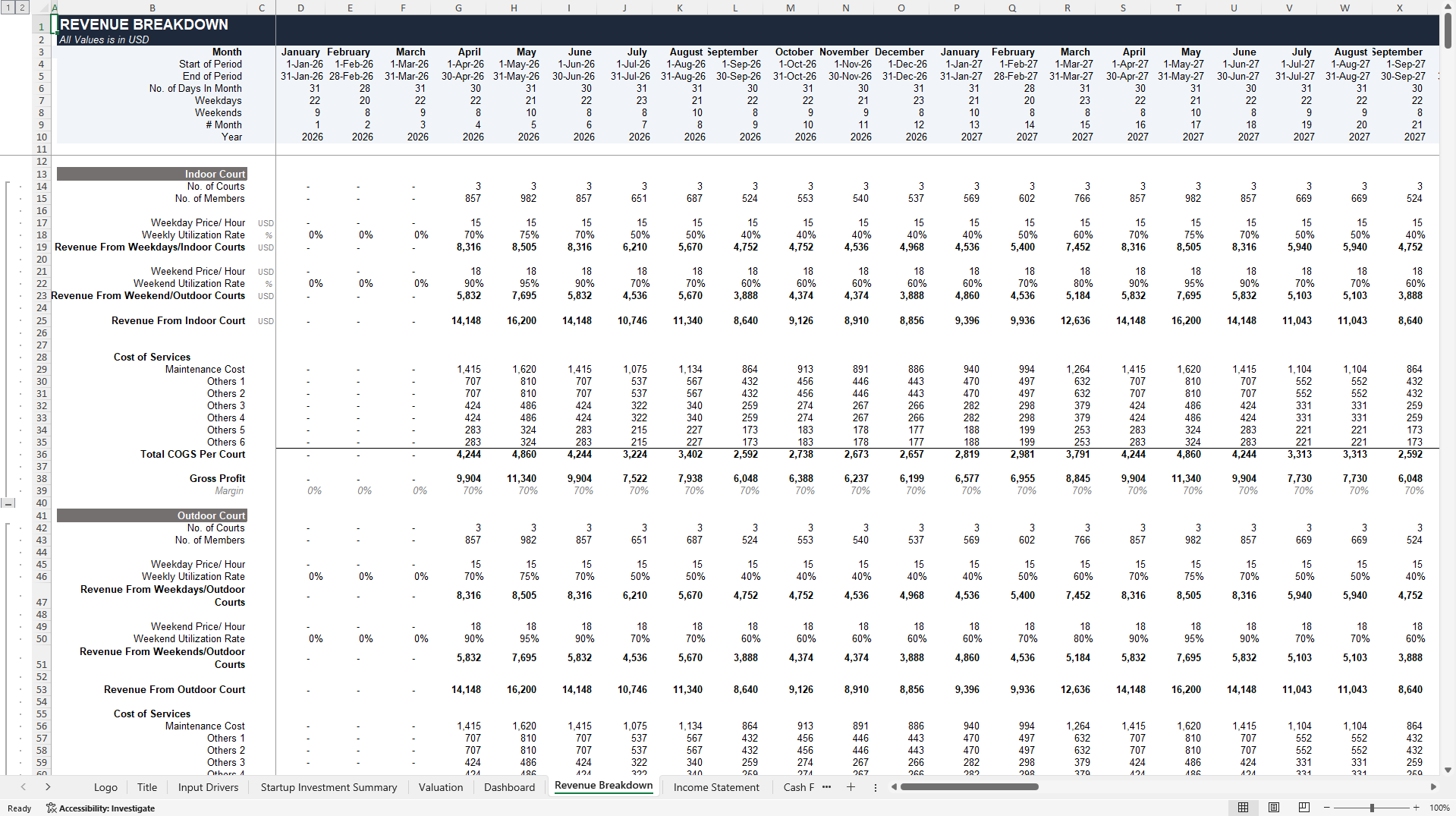
Task: Open the Valuation sheet tab
Action: click(x=441, y=787)
